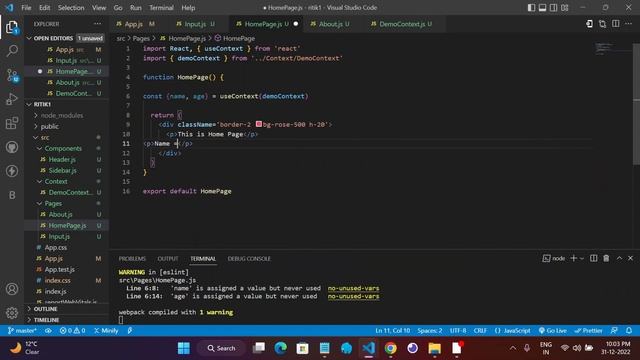Switch to Problems panel tab

coord(132,259)
